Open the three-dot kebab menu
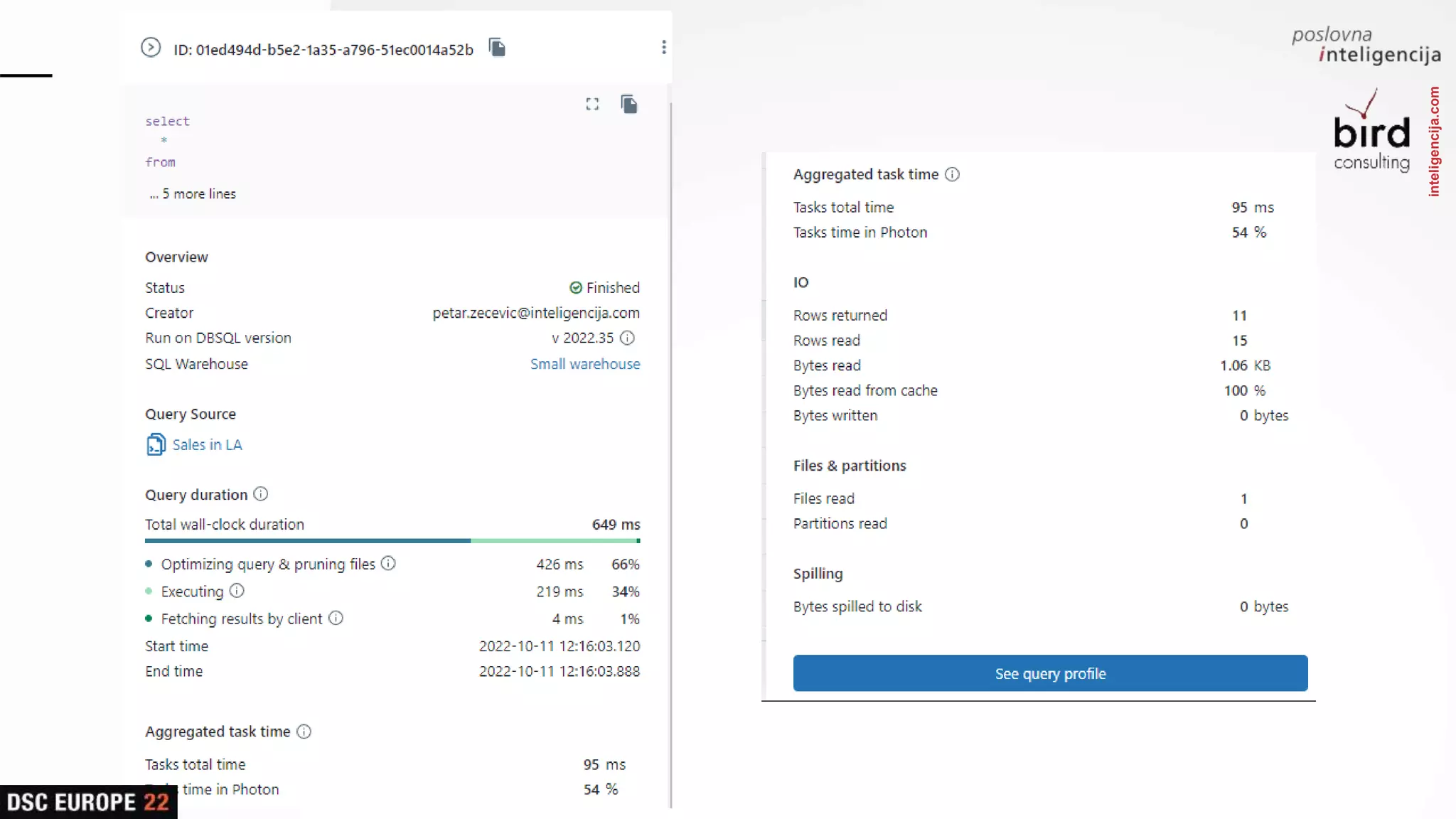The width and height of the screenshot is (1456, 819). [663, 47]
